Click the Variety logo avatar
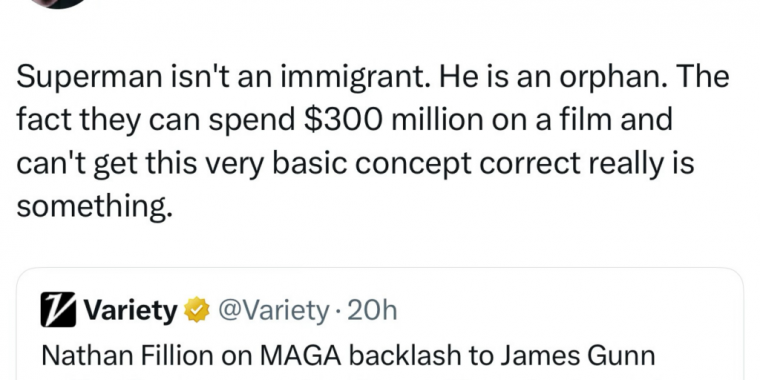760x380 pixels. coord(58,309)
